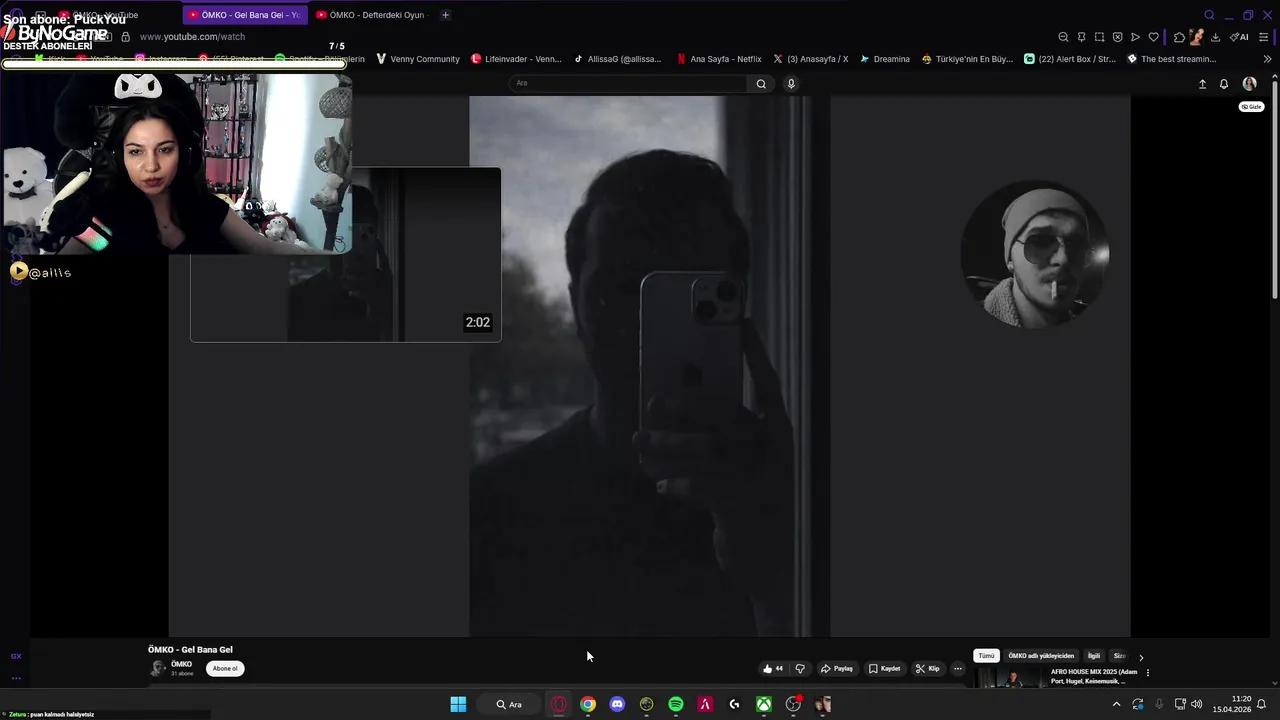
Task: Open browser downloads icon
Action: [1215, 37]
